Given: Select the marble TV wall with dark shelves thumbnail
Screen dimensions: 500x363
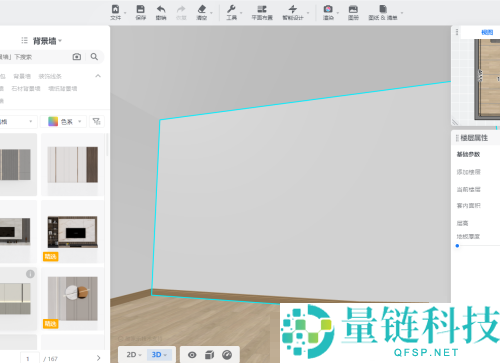Looking at the screenshot, I should coord(73,232).
